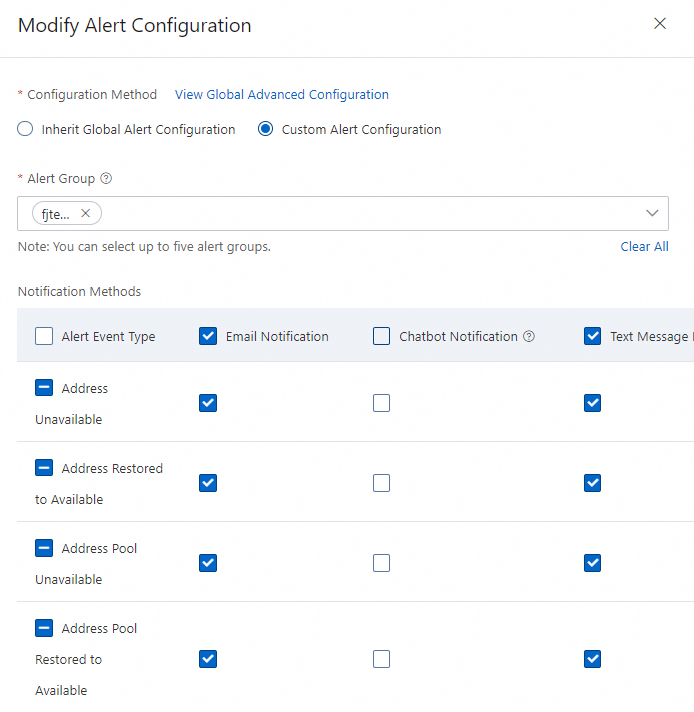Close the Modify Alert Configuration dialog
The image size is (694, 712).
coord(659,24)
